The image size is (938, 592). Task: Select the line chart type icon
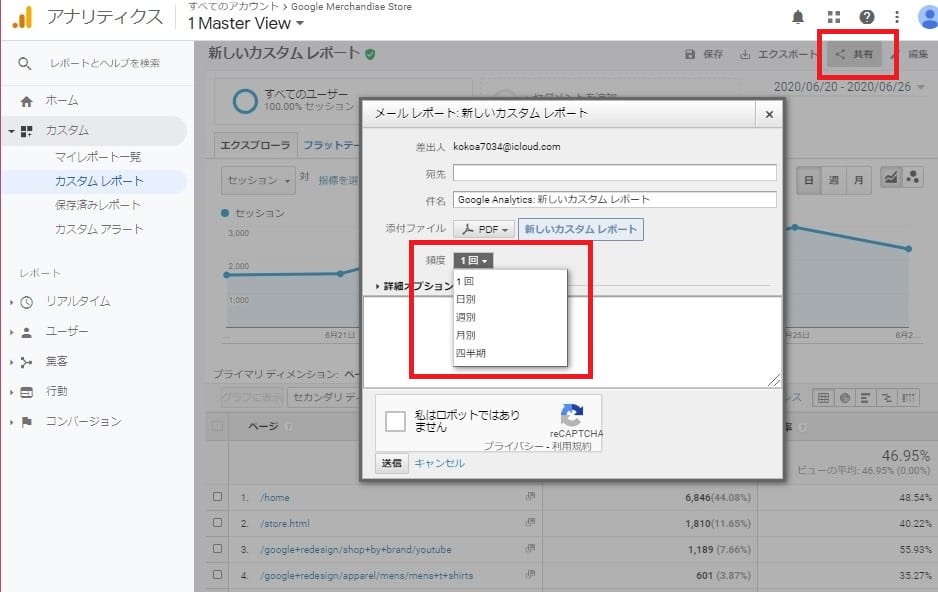pyautogui.click(x=891, y=178)
